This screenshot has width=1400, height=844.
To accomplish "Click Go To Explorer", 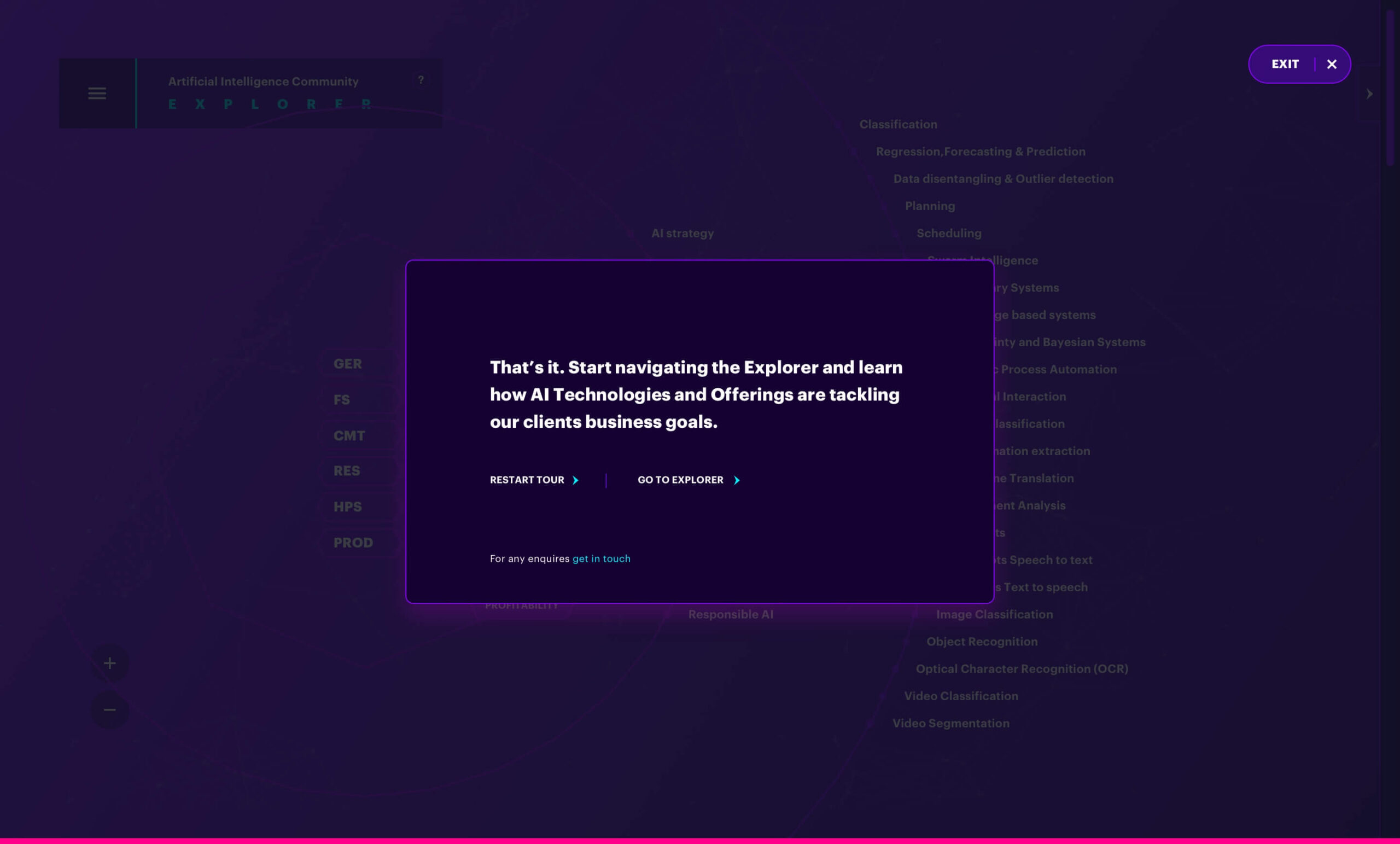I will pyautogui.click(x=680, y=480).
